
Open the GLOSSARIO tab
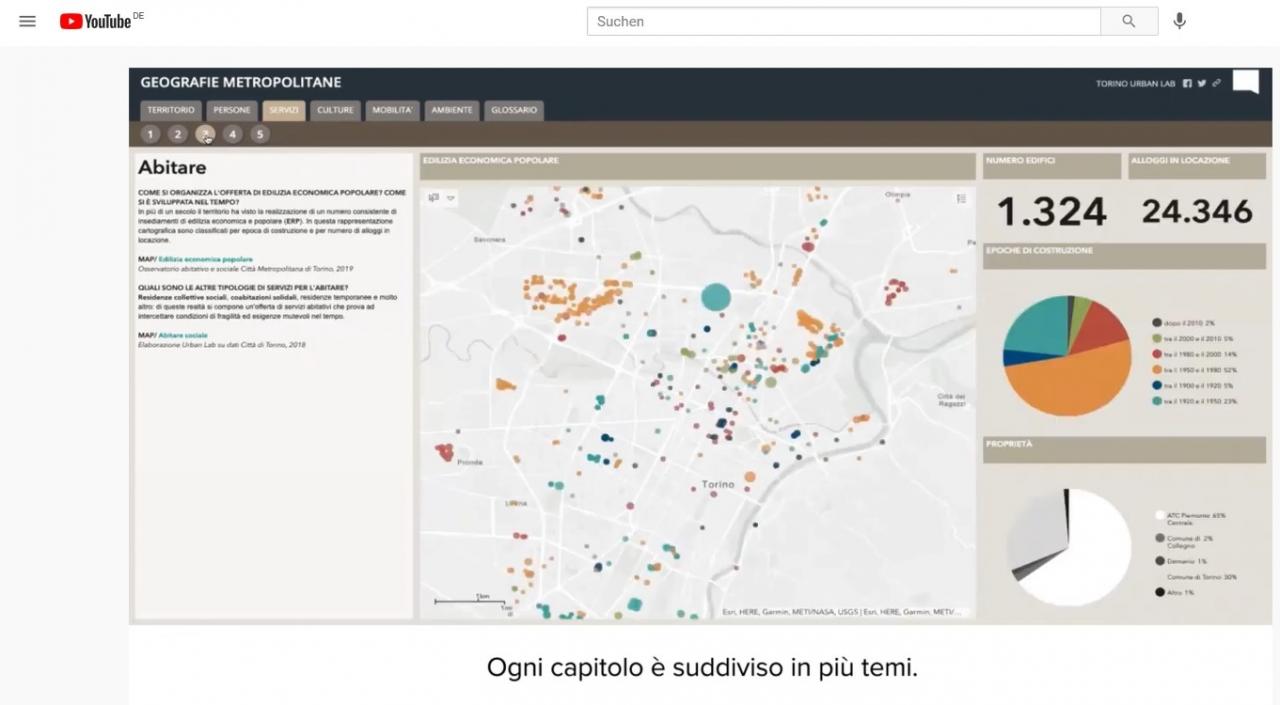514,110
